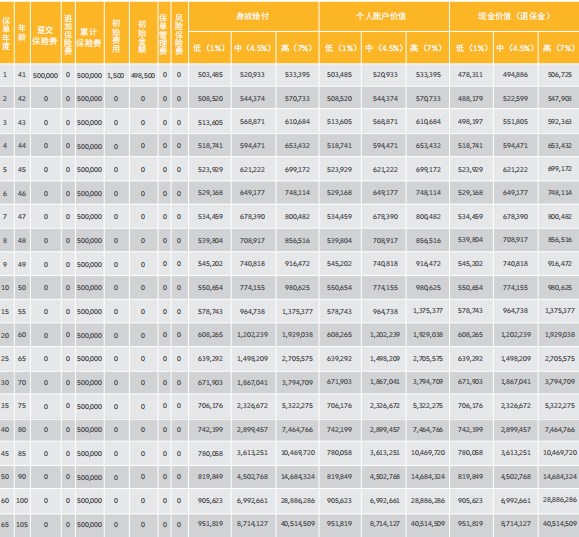
Task: Select cash value cell 551,805
Action: (x=515, y=122)
